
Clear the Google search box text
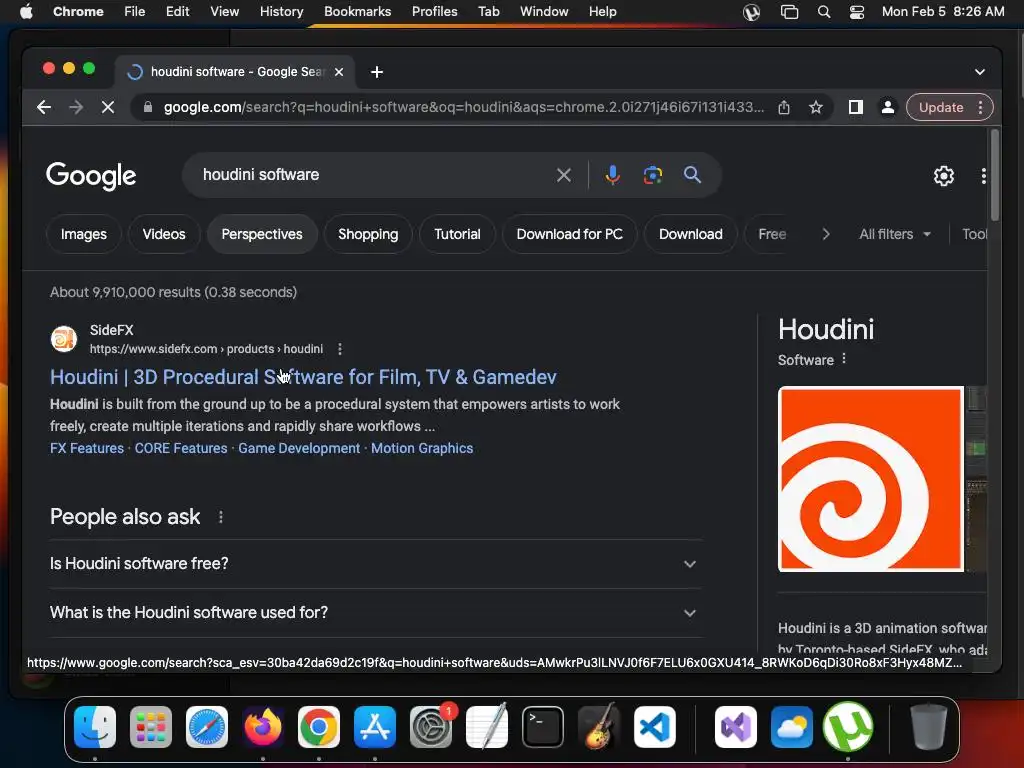(564, 175)
